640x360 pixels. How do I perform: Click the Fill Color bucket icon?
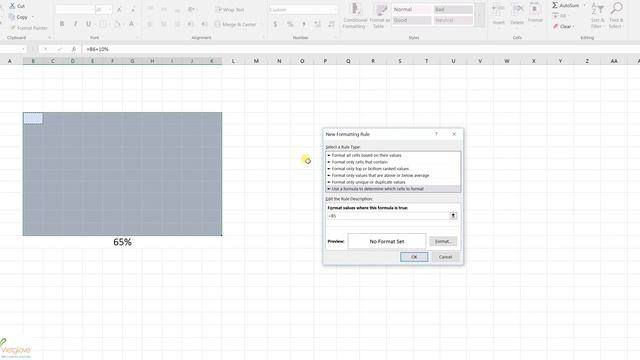pyautogui.click(x=117, y=24)
